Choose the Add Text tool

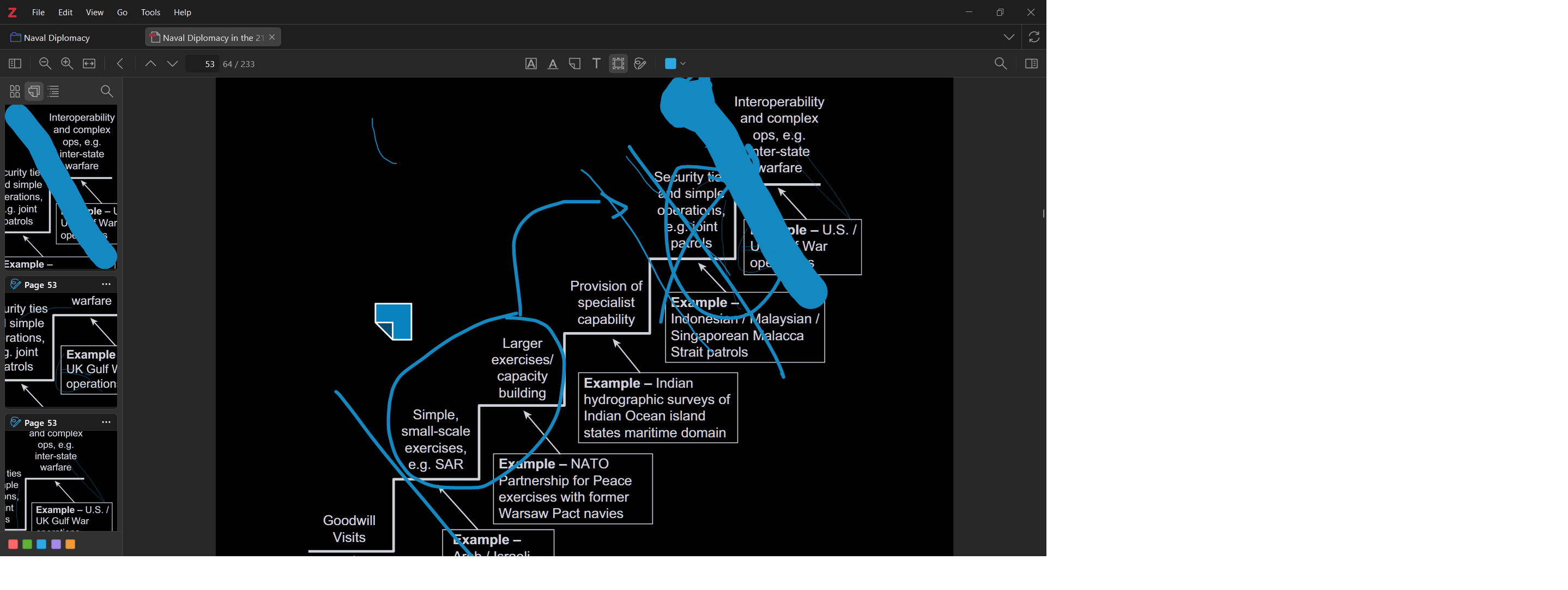tap(597, 64)
